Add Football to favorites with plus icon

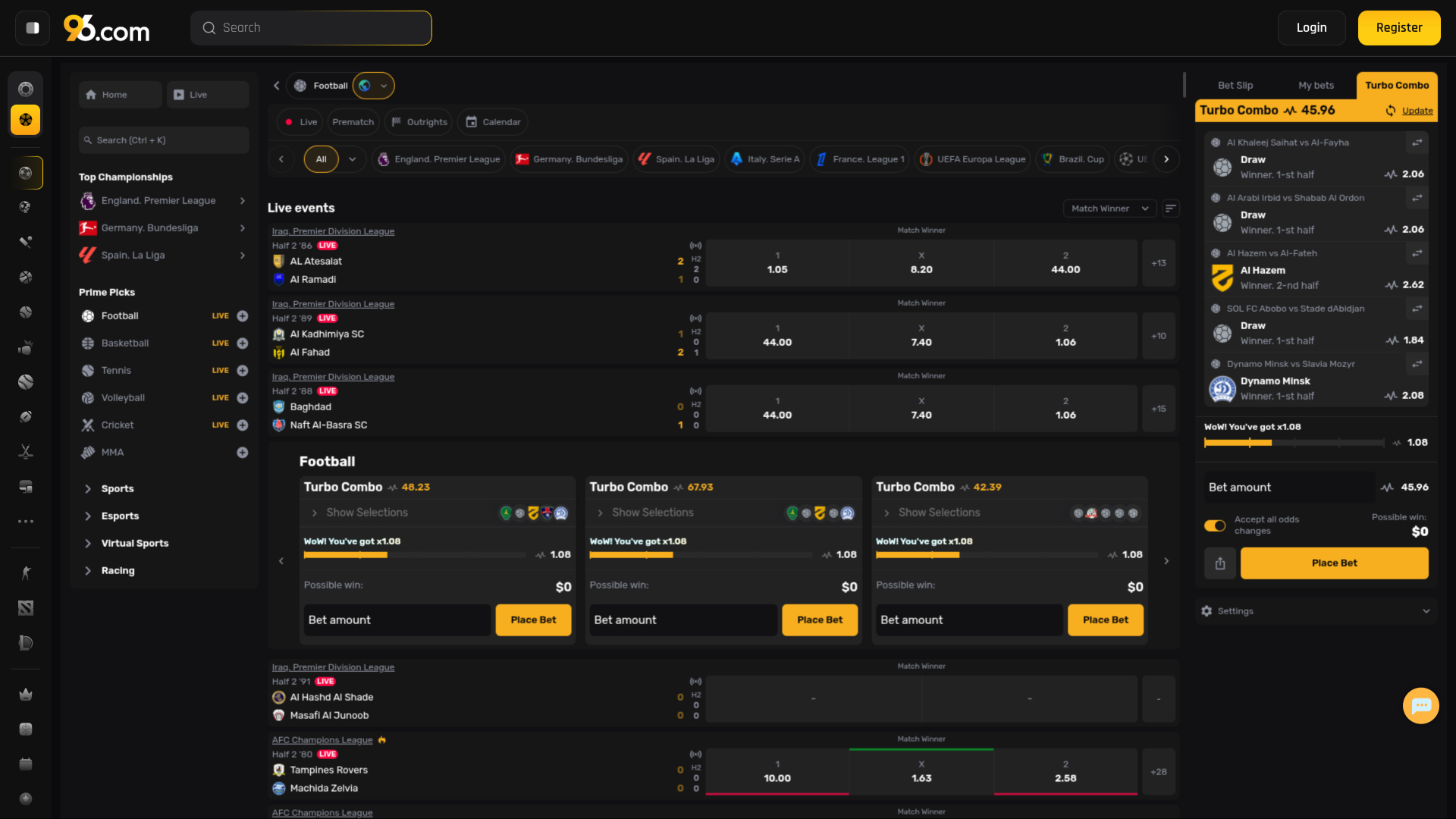click(243, 316)
